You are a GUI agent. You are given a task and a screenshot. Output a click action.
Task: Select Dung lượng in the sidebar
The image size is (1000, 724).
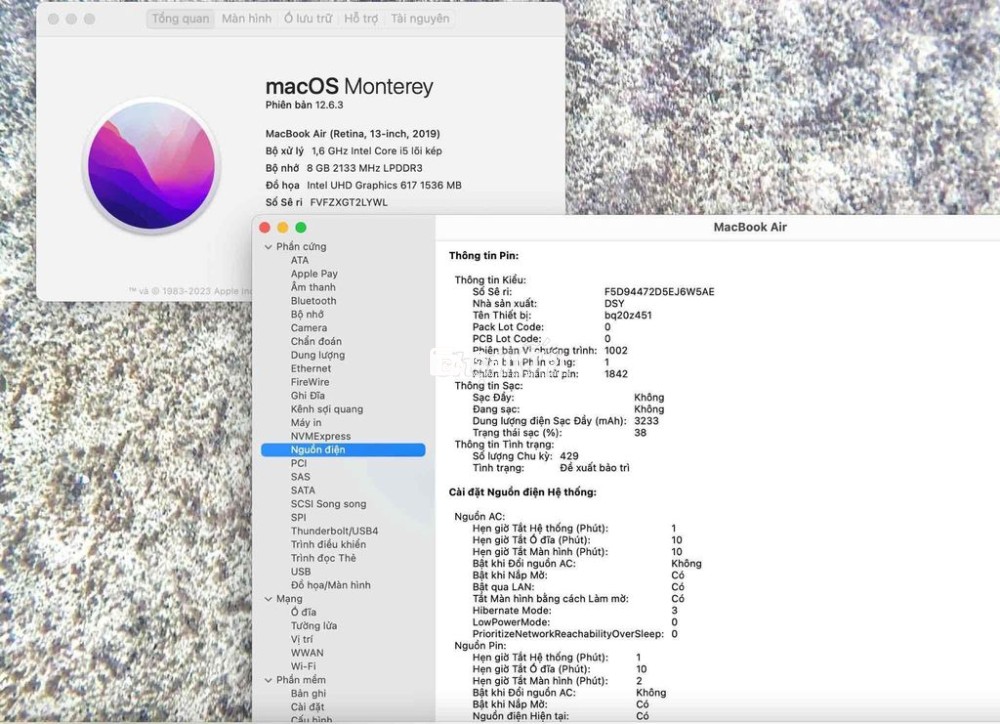[x=318, y=355]
